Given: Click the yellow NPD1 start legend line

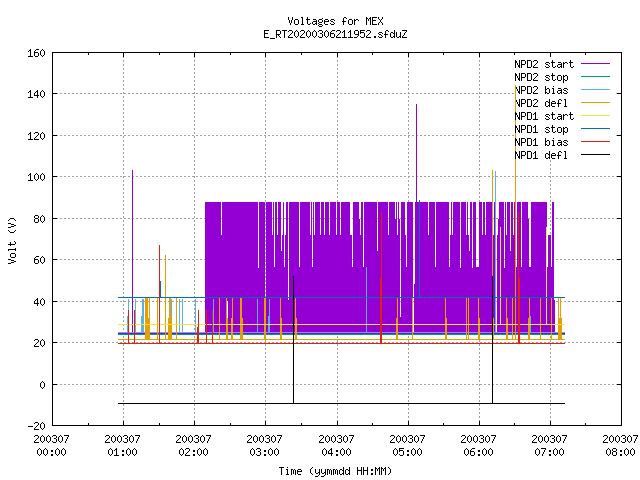Looking at the screenshot, I should [x=596, y=116].
